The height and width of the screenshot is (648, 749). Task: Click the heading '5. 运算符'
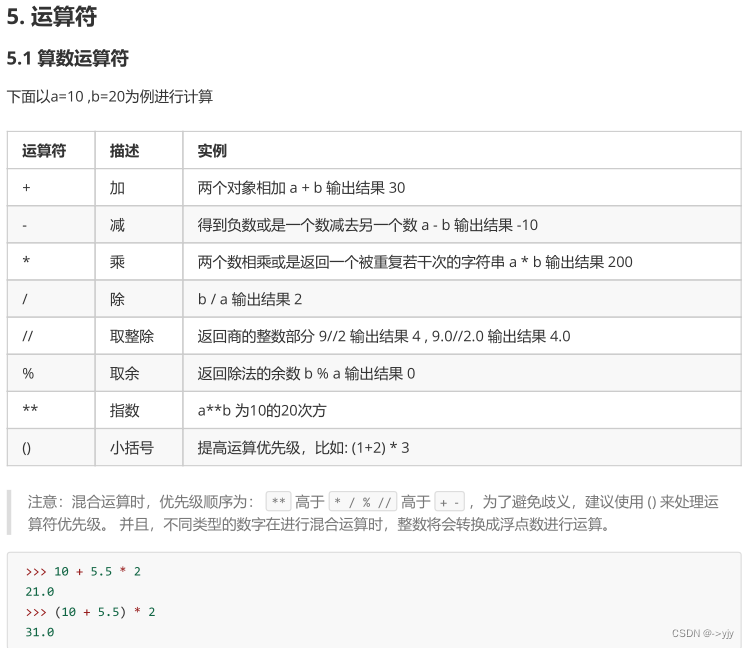[x=52, y=16]
